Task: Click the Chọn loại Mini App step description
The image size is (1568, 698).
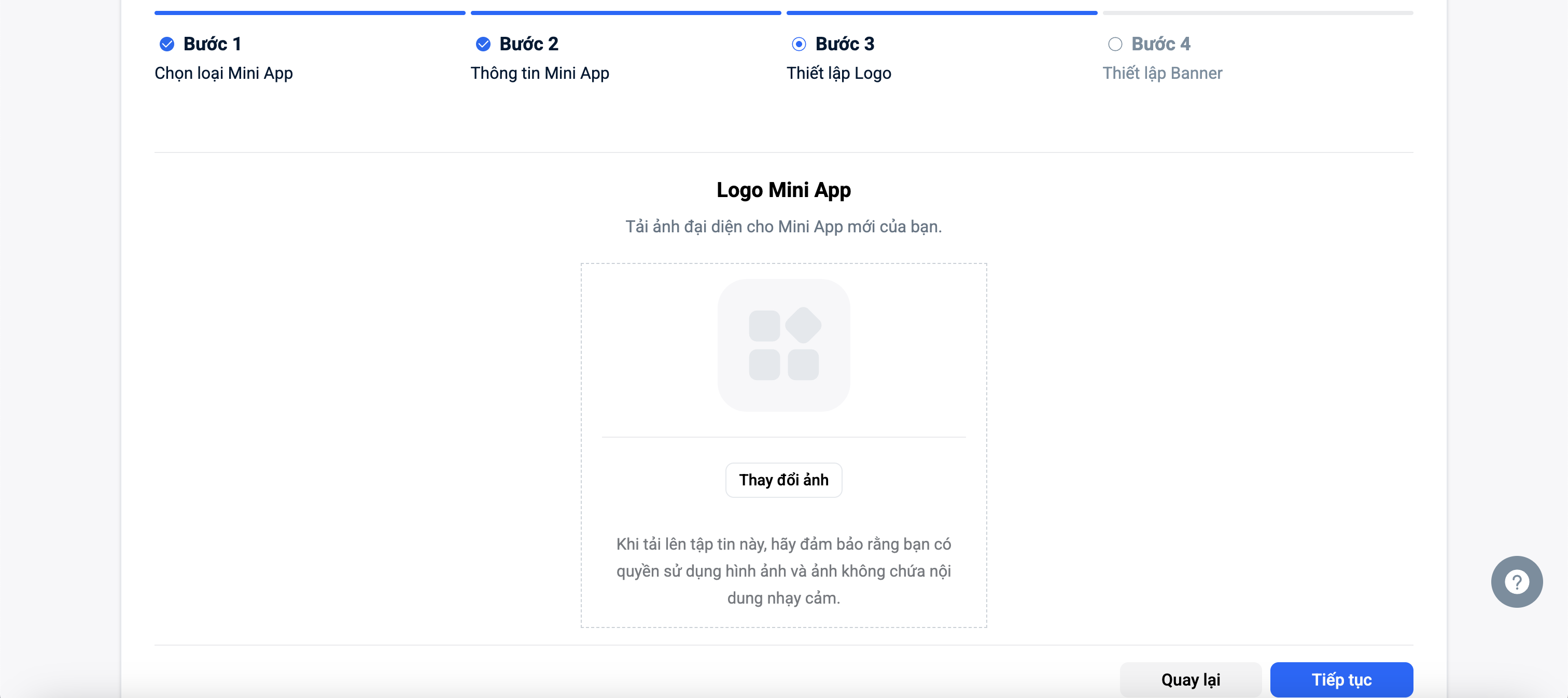Action: tap(223, 73)
